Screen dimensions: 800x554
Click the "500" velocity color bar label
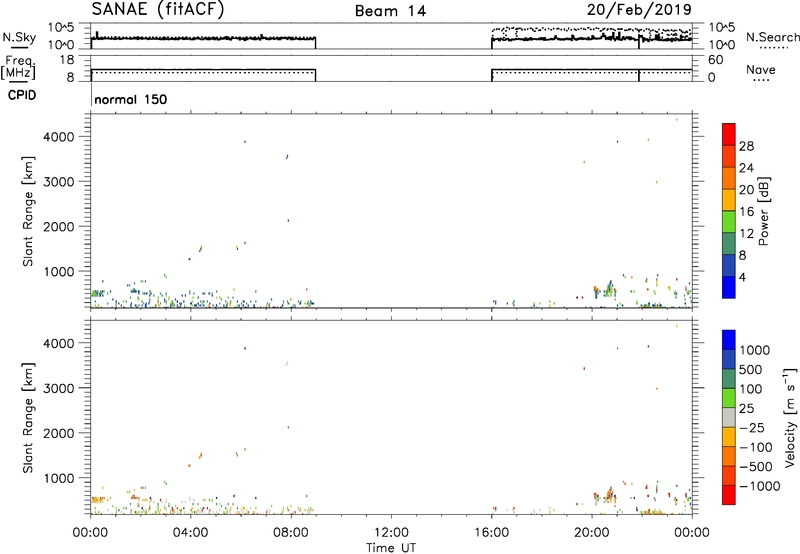753,369
